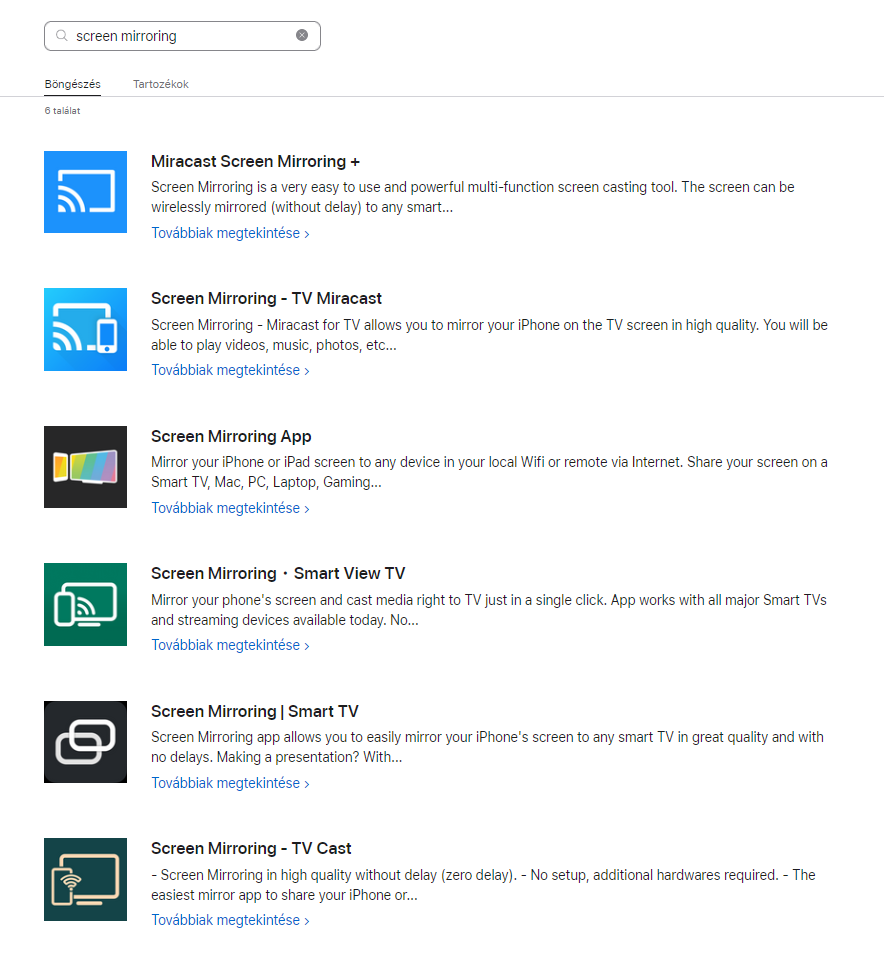Click Továbbiak megtekintése under Miracast Screen Mirroring +
This screenshot has width=884, height=956.
tap(230, 234)
